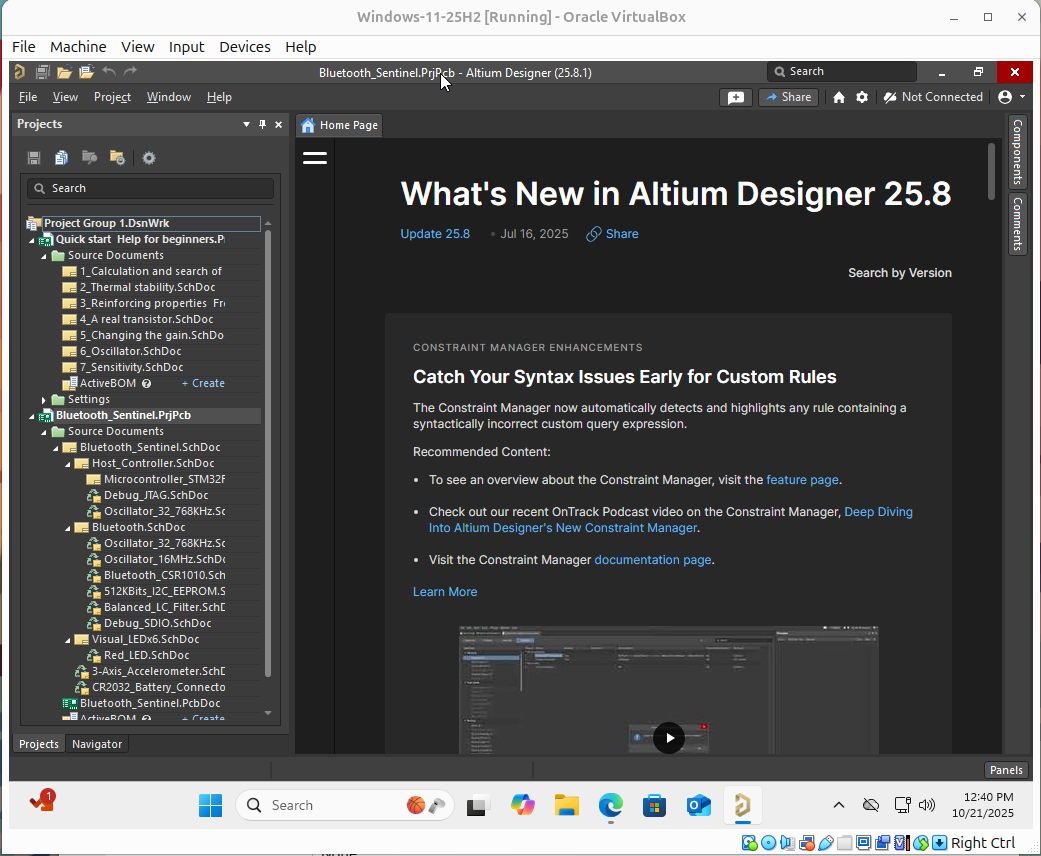This screenshot has height=856, width=1041.
Task: Click the add comment speech-bubble icon
Action: pos(736,97)
